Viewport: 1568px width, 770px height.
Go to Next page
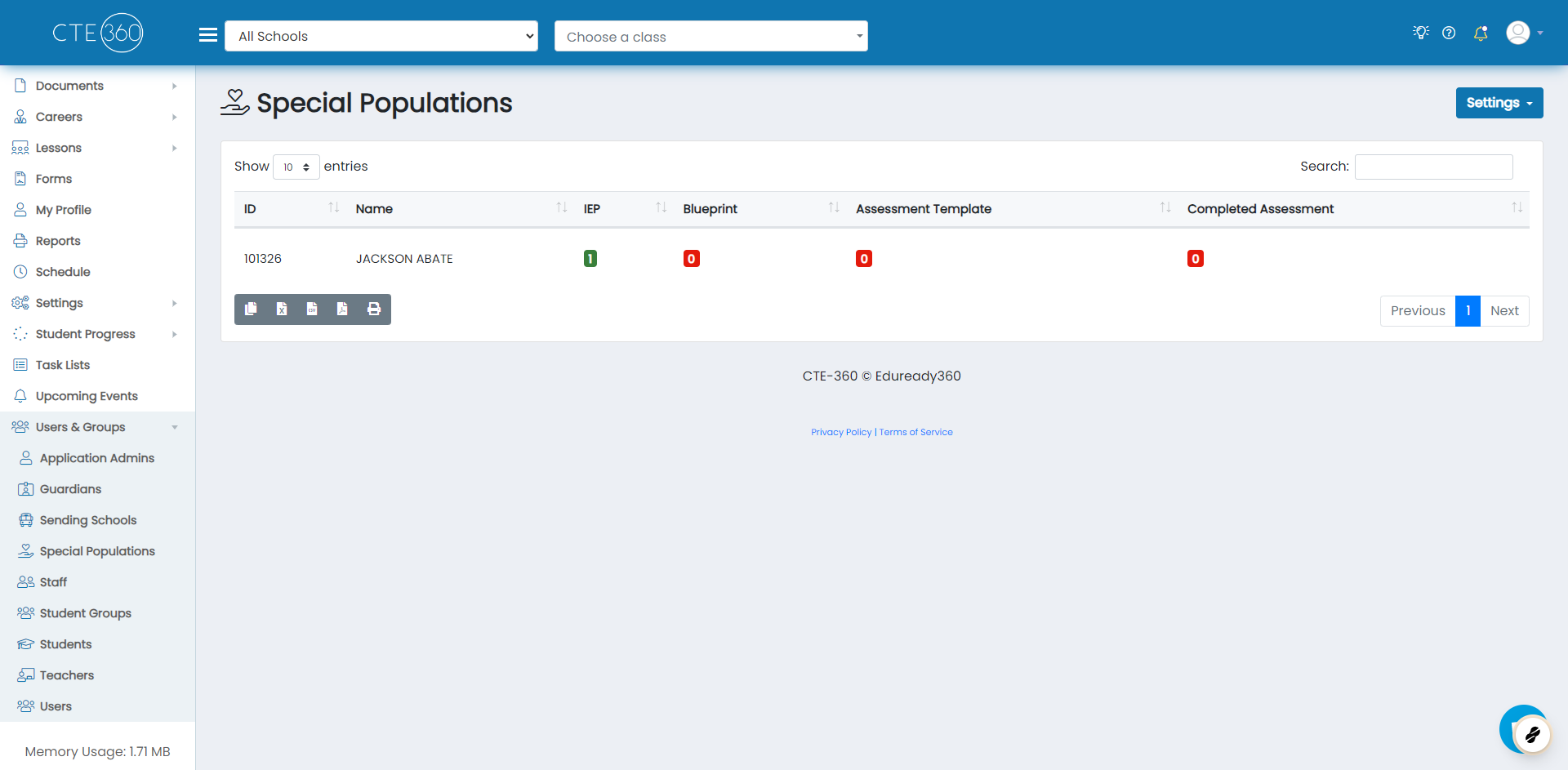click(x=1504, y=311)
